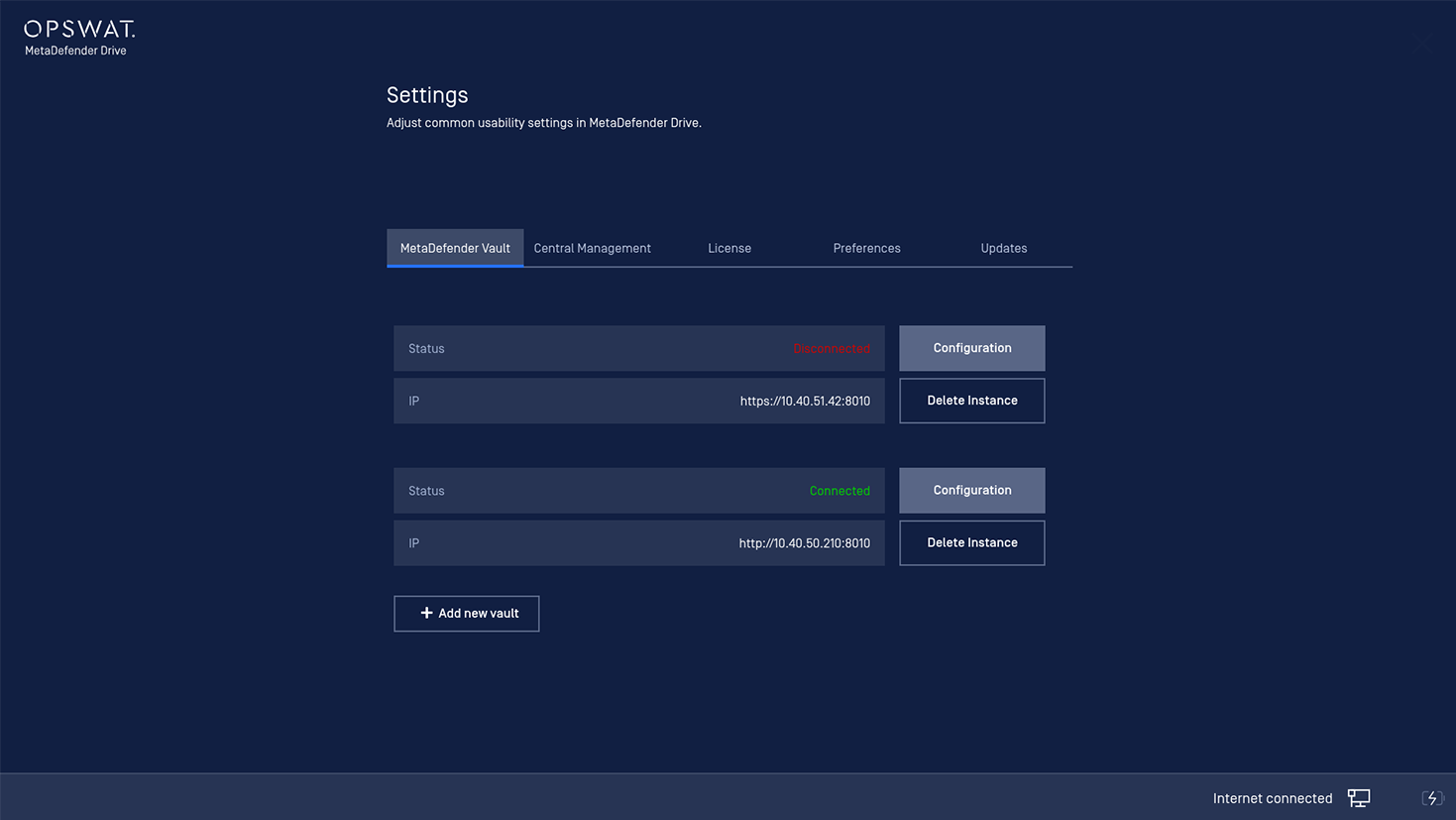Screen dimensions: 1456x820
Task: Click the plus icon on Add new vault
Action: click(x=426, y=613)
